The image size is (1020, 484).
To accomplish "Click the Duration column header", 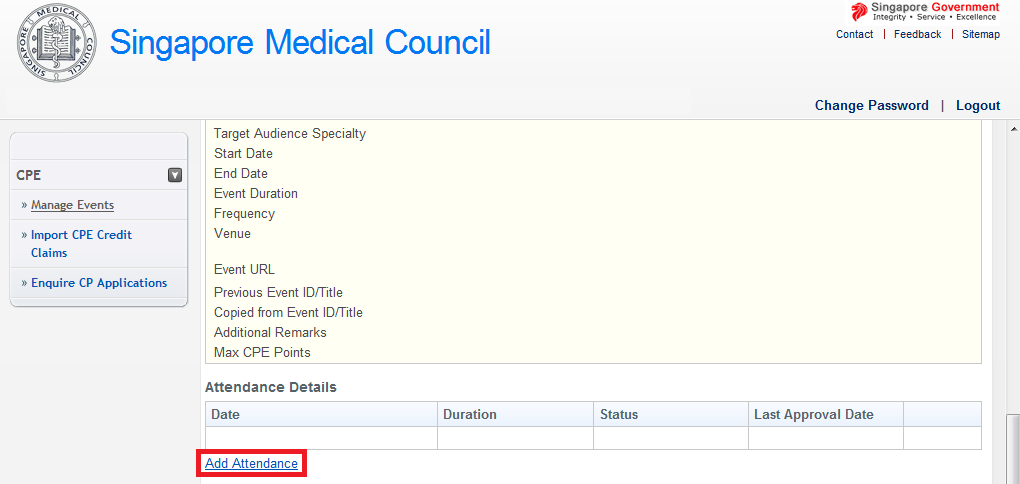I will (x=470, y=414).
